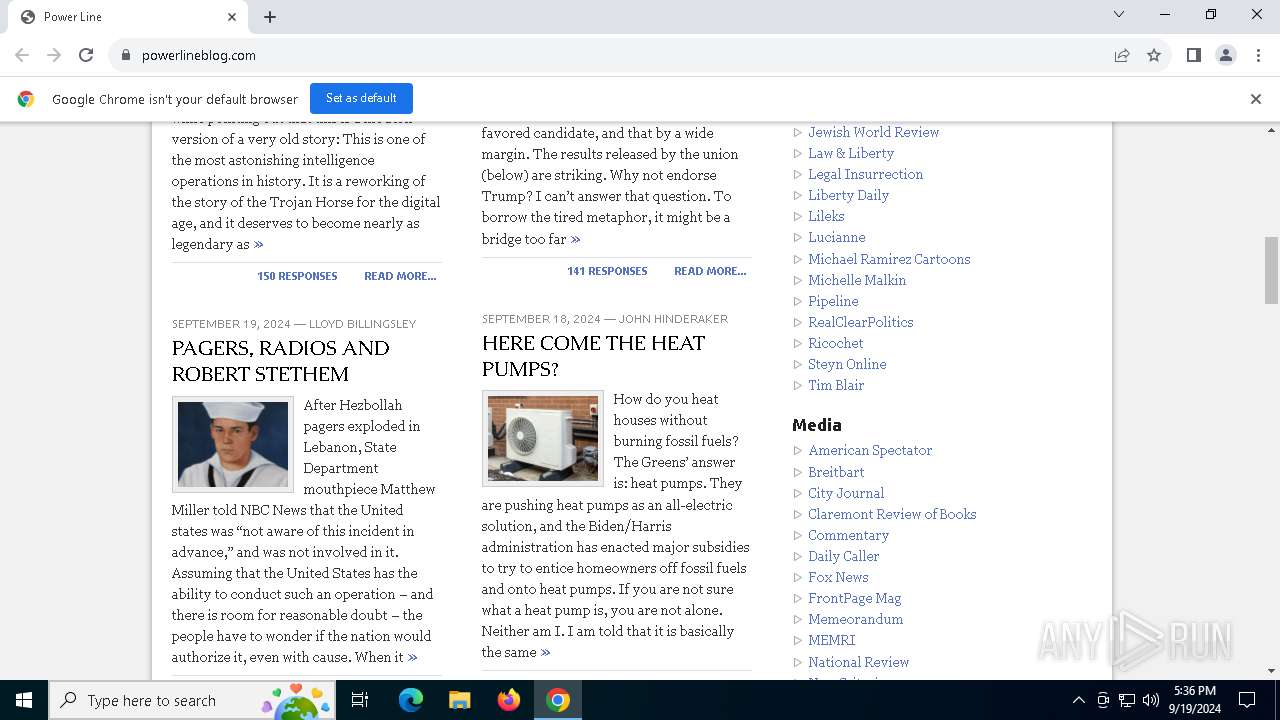Follow the arrow after 'bridge too far'
Screen dimensions: 1280x720
click(x=575, y=239)
